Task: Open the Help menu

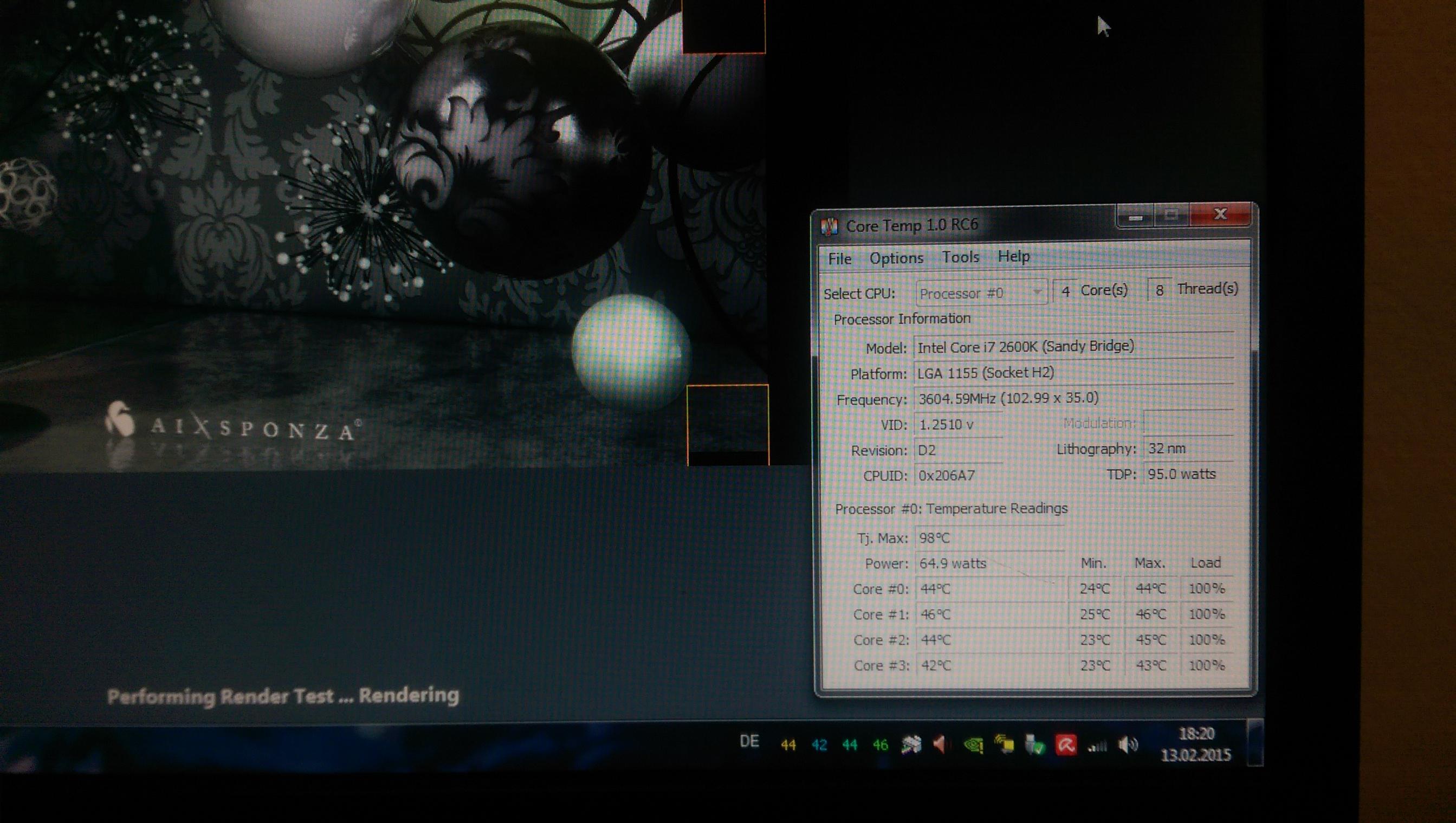Action: (1013, 256)
